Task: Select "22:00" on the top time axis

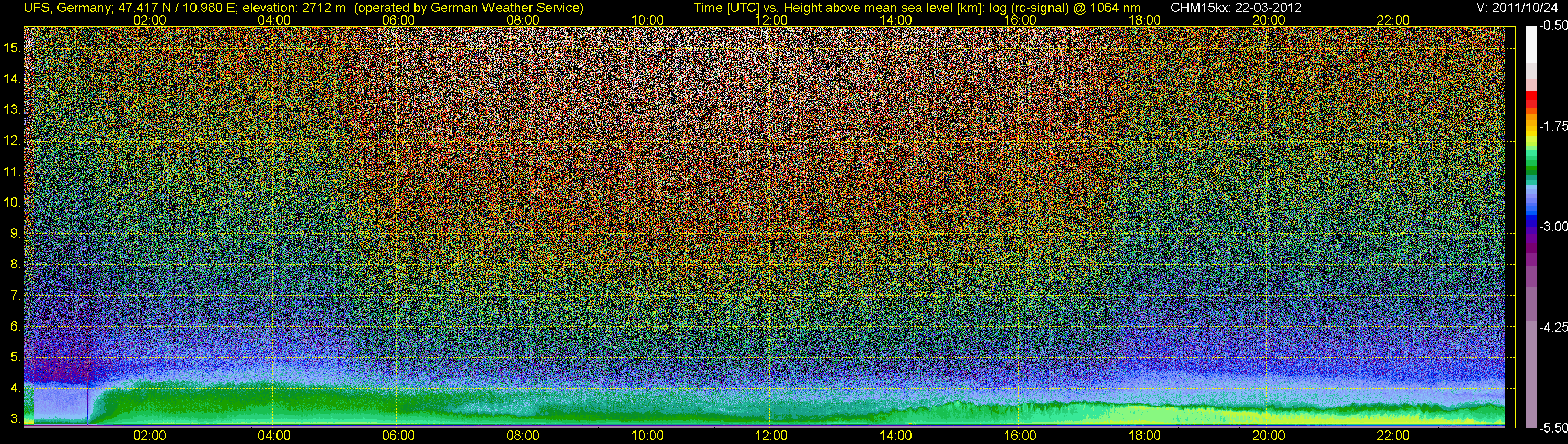Action: (1393, 20)
